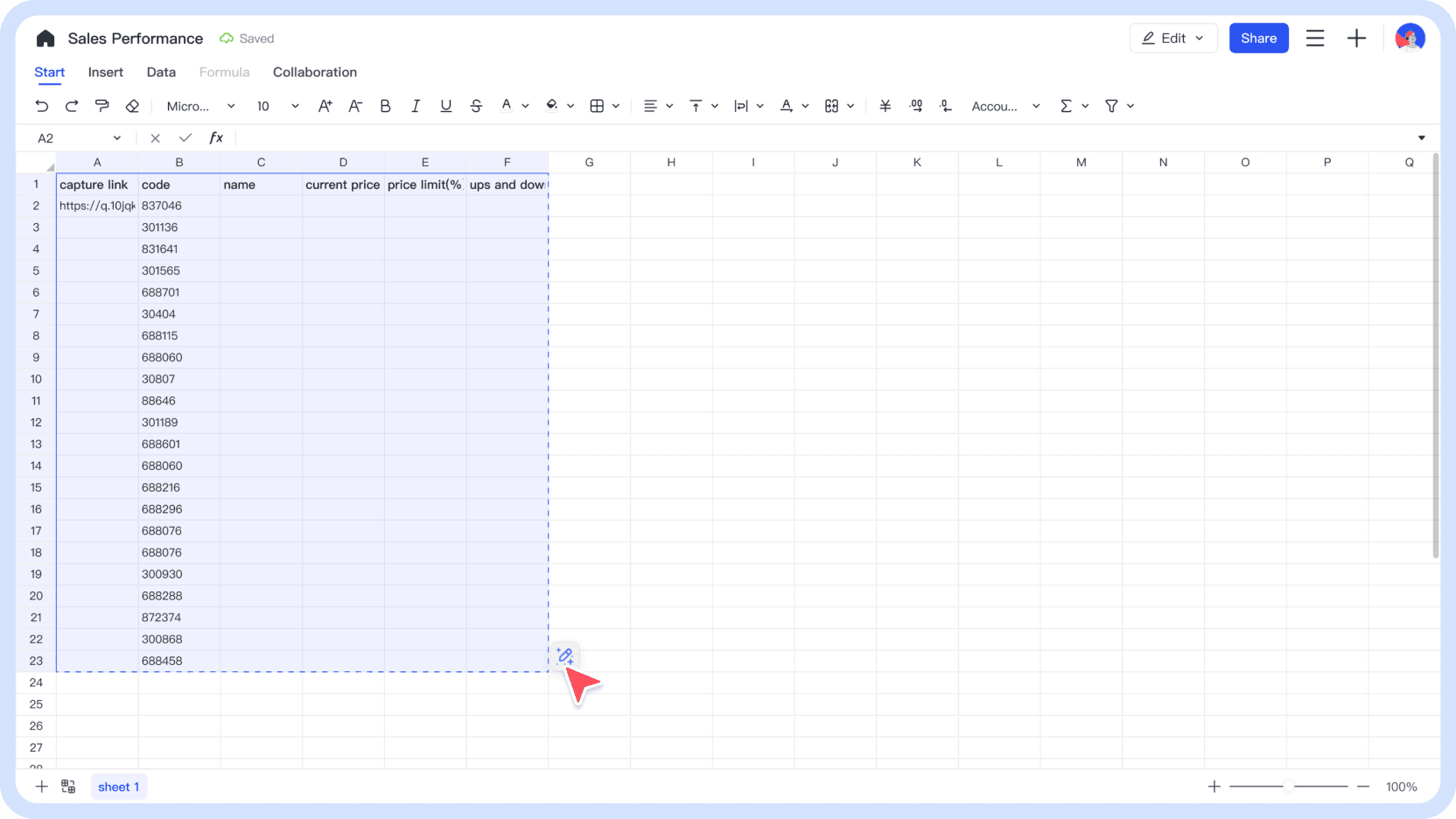Switch to the Formula tab
The width and height of the screenshot is (1456, 819).
coord(224,73)
